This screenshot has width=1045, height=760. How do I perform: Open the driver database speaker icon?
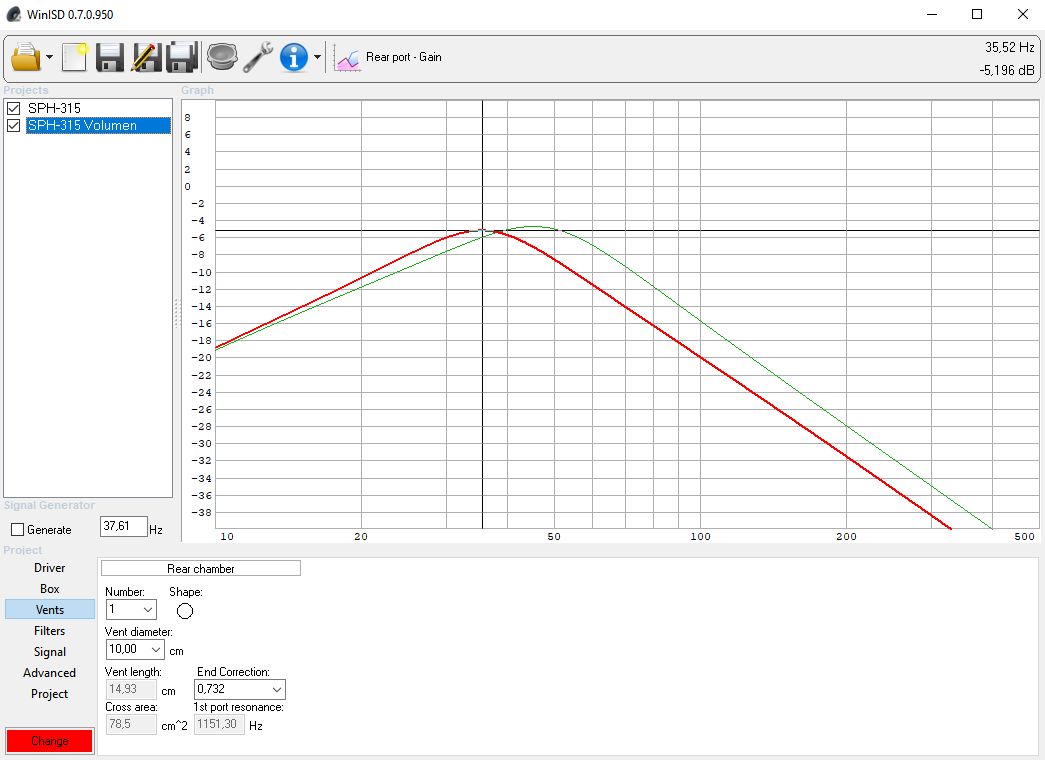pos(222,57)
